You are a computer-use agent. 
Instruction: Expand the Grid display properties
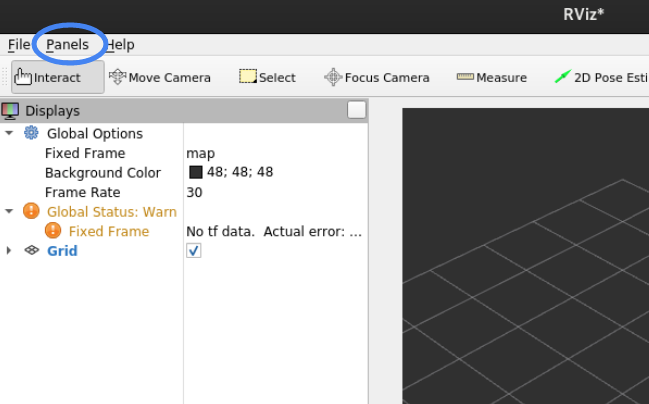(9, 250)
